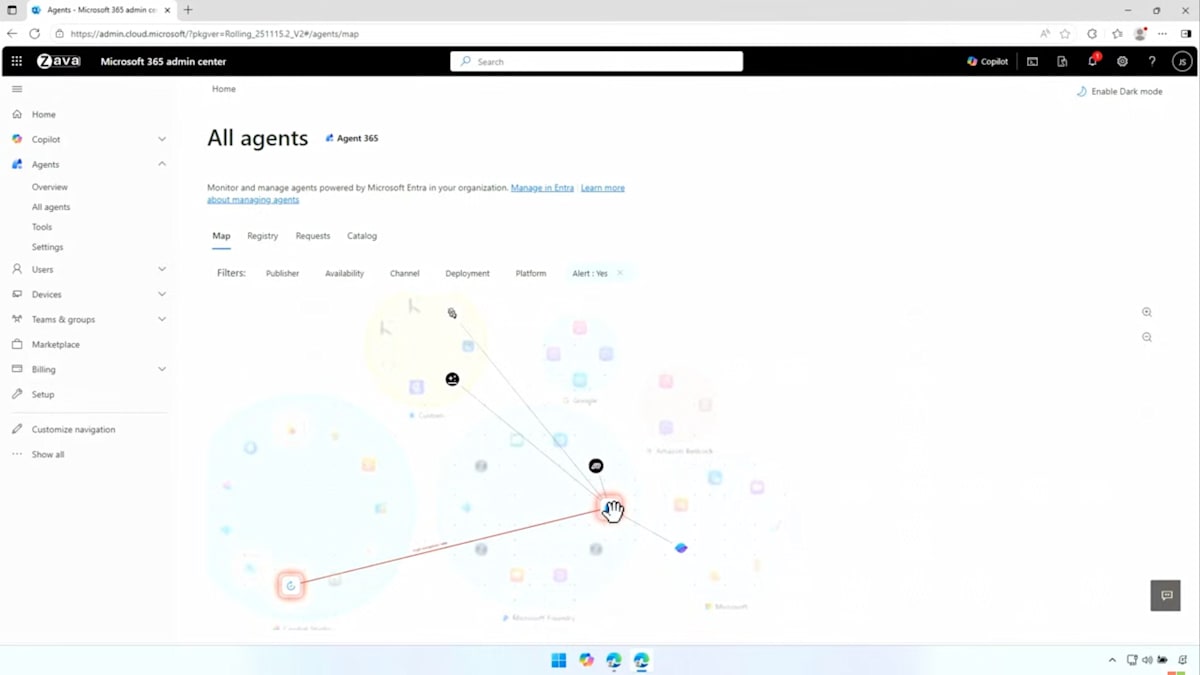This screenshot has width=1200, height=675.
Task: Refresh the page in the browser
Action: coord(34,33)
